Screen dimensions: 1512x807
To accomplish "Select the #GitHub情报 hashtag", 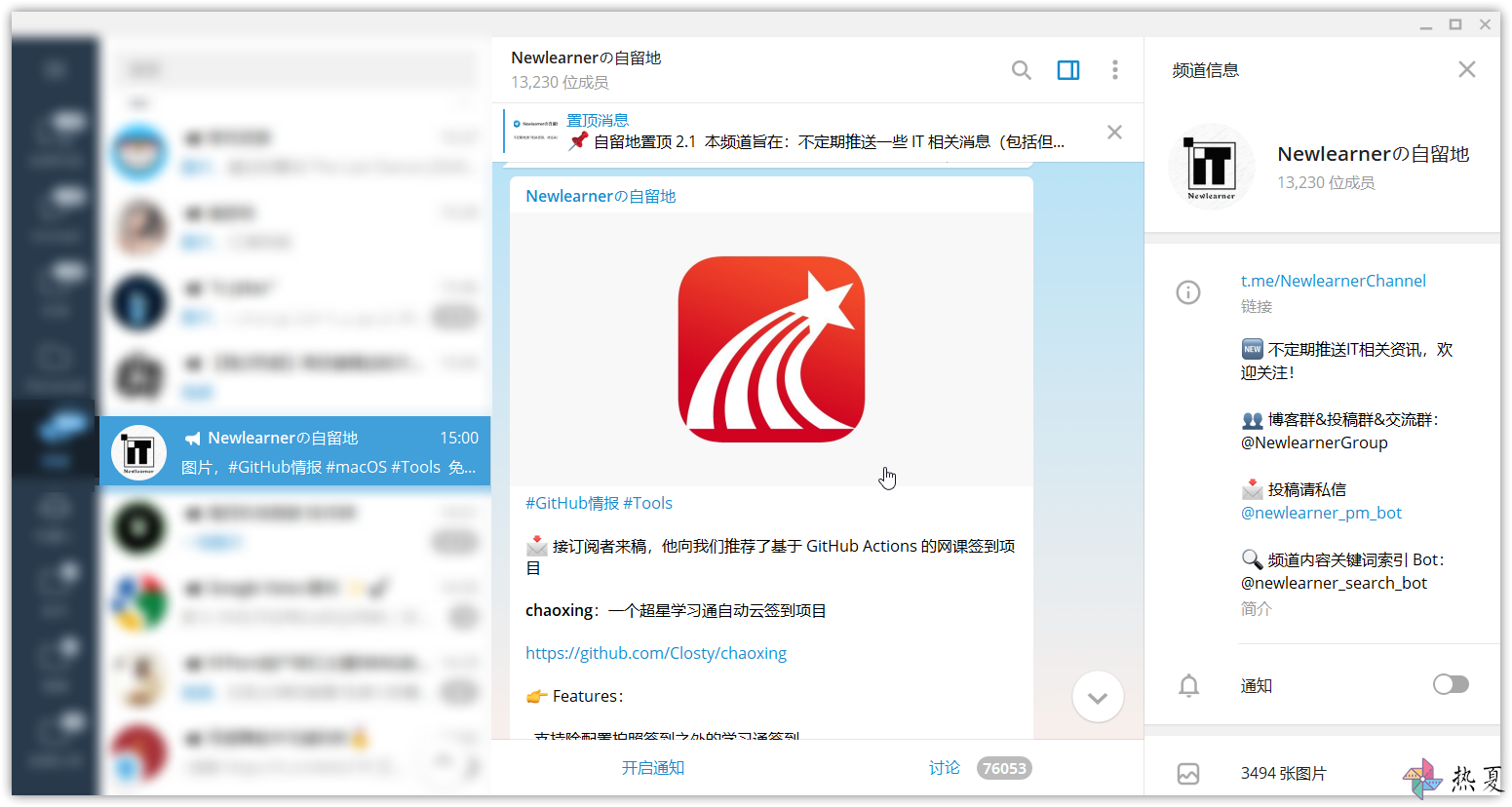I will pos(572,503).
